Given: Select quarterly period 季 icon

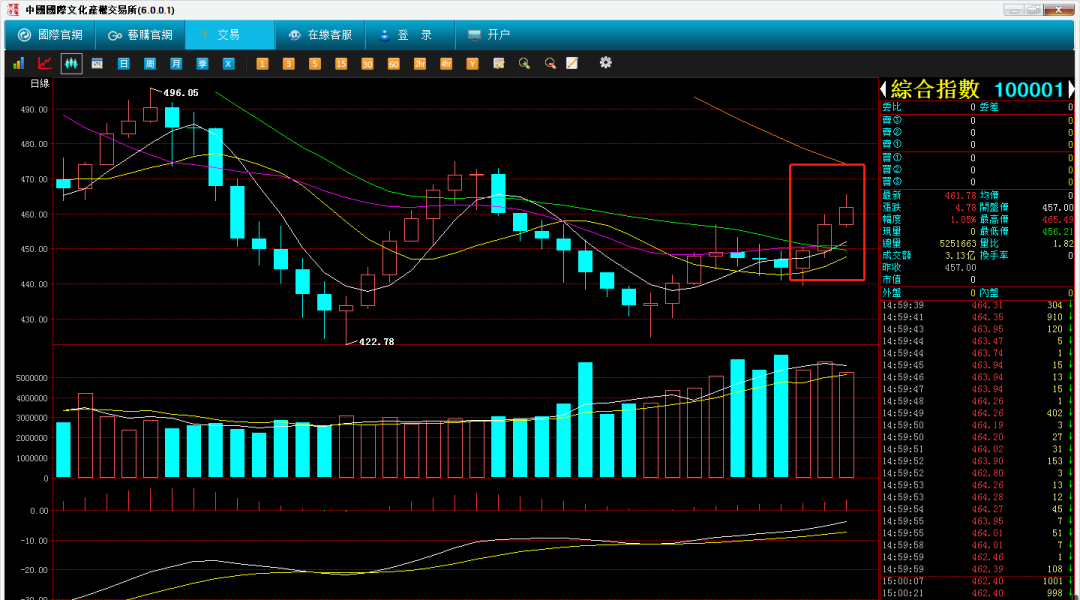Looking at the screenshot, I should [202, 63].
